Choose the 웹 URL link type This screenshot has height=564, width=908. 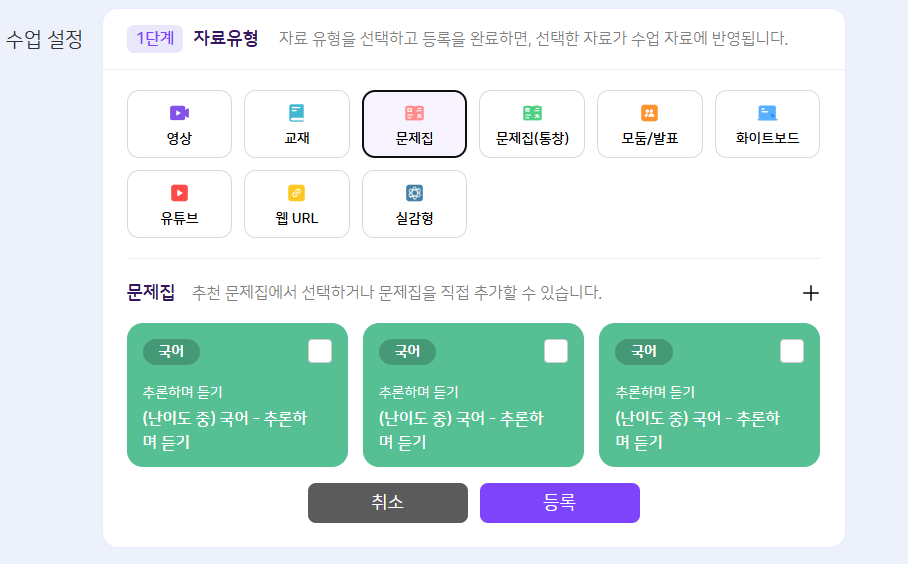(x=297, y=204)
